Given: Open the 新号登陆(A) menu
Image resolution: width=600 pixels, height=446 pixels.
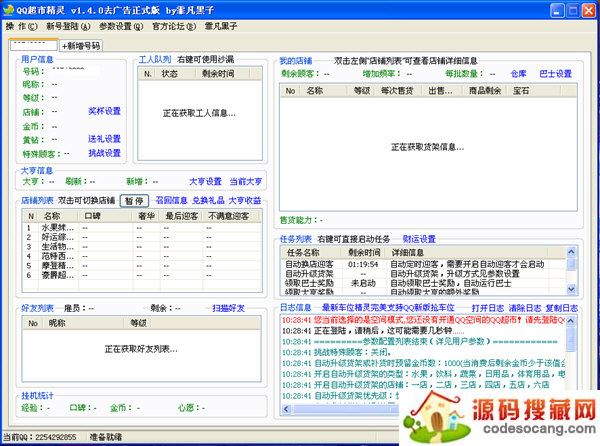Looking at the screenshot, I should pyautogui.click(x=68, y=26).
